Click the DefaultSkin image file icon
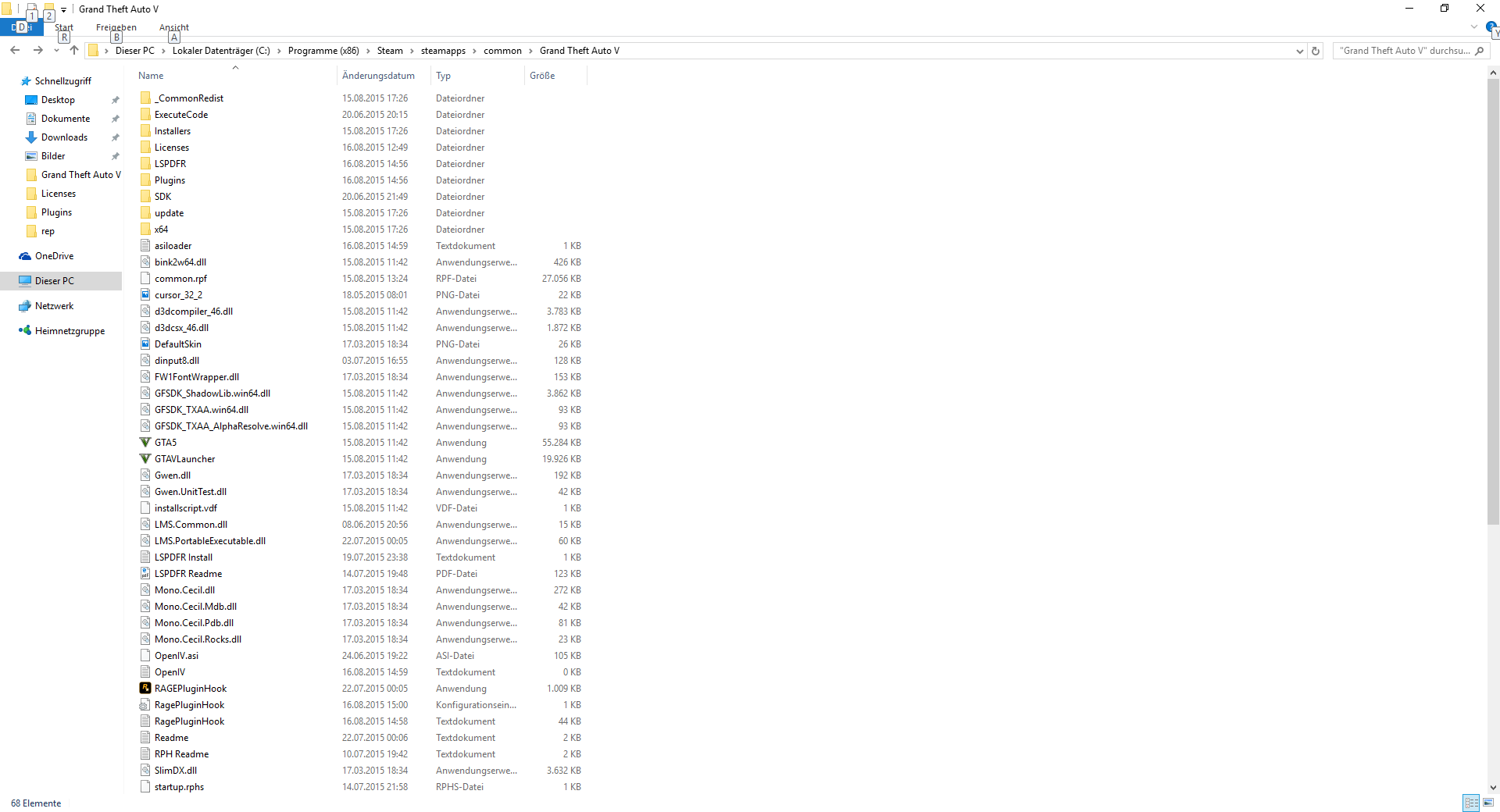This screenshot has width=1500, height=812. tap(145, 344)
